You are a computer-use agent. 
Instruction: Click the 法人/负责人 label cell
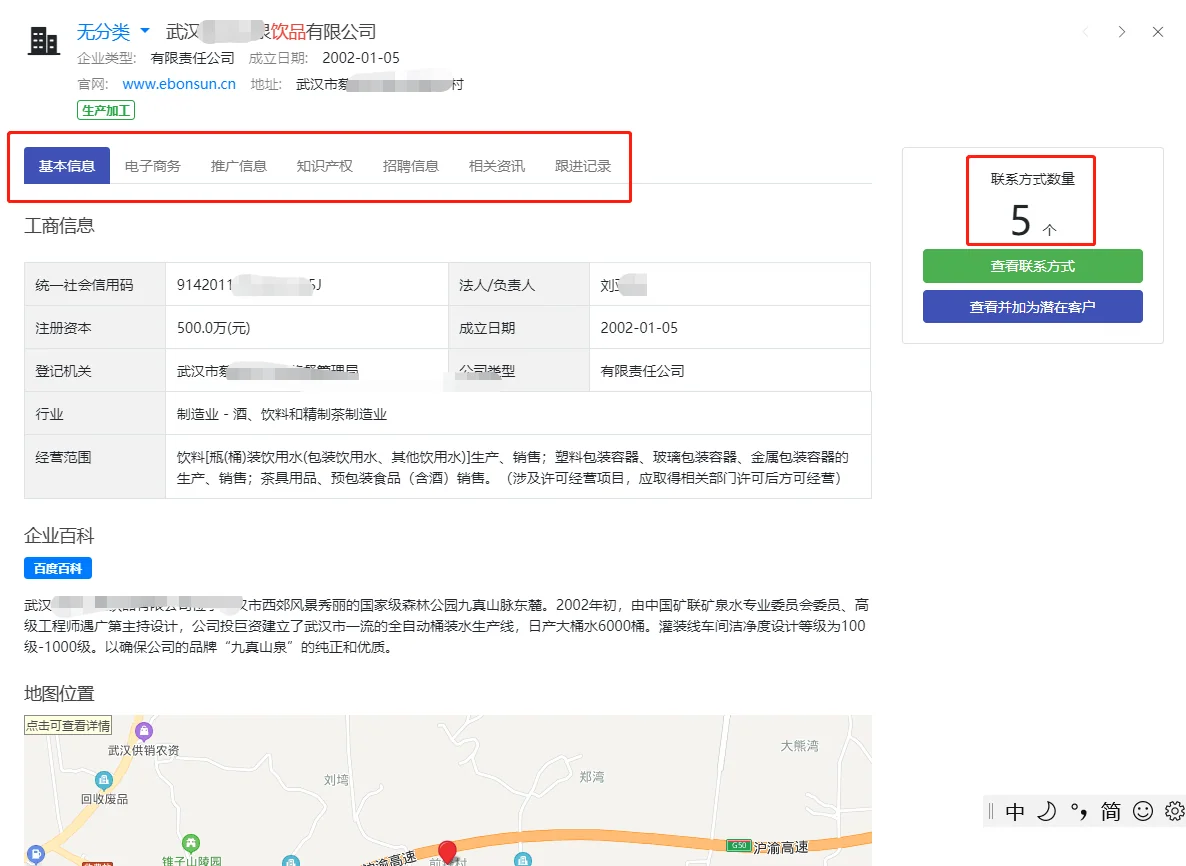pos(519,284)
